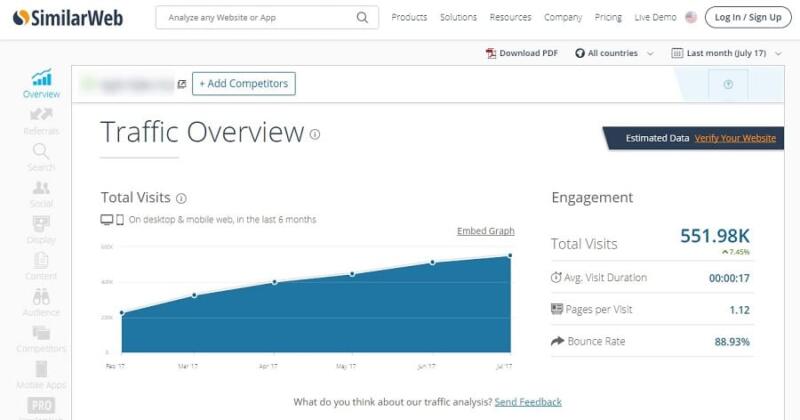Go to Search section in sidebar
This screenshot has height=420, width=800.
41,153
